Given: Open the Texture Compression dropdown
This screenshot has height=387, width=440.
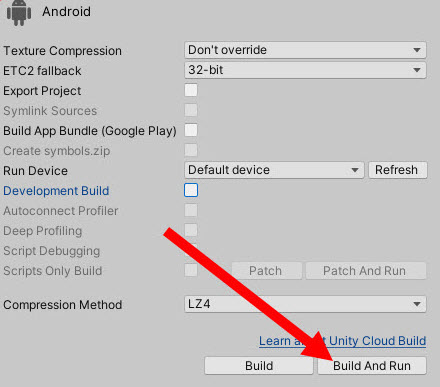Looking at the screenshot, I should point(305,50).
